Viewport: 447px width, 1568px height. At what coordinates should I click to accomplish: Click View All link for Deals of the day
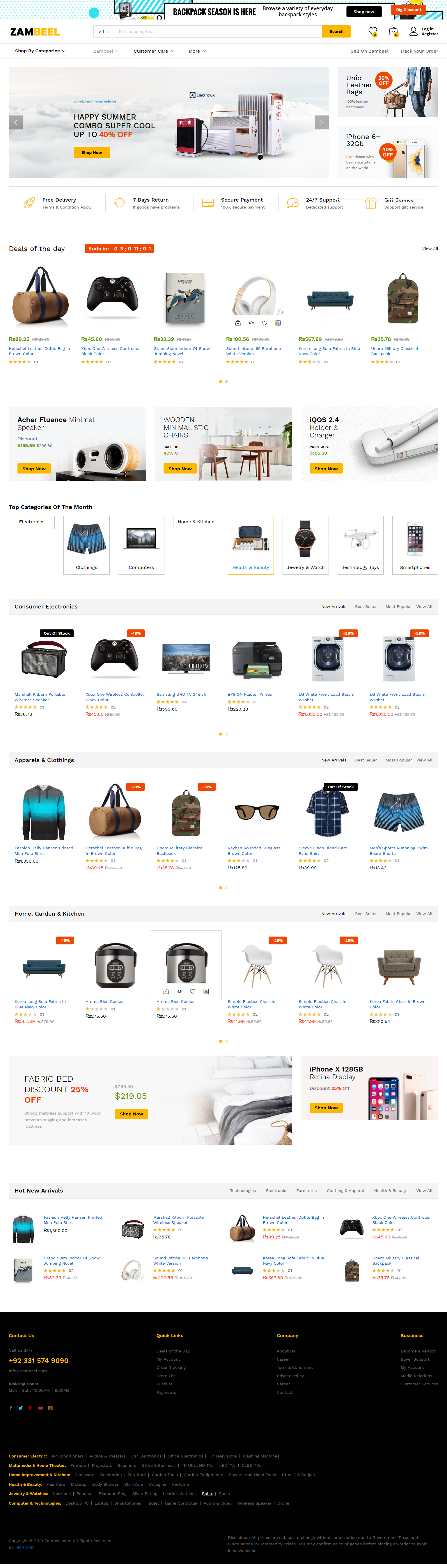tap(430, 249)
